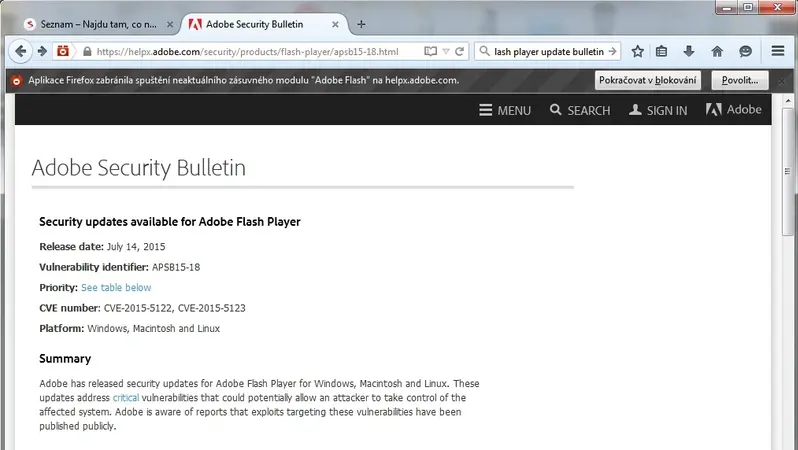Open the Firefox hamburger menu
This screenshot has width=798, height=450.
pyautogui.click(x=778, y=51)
